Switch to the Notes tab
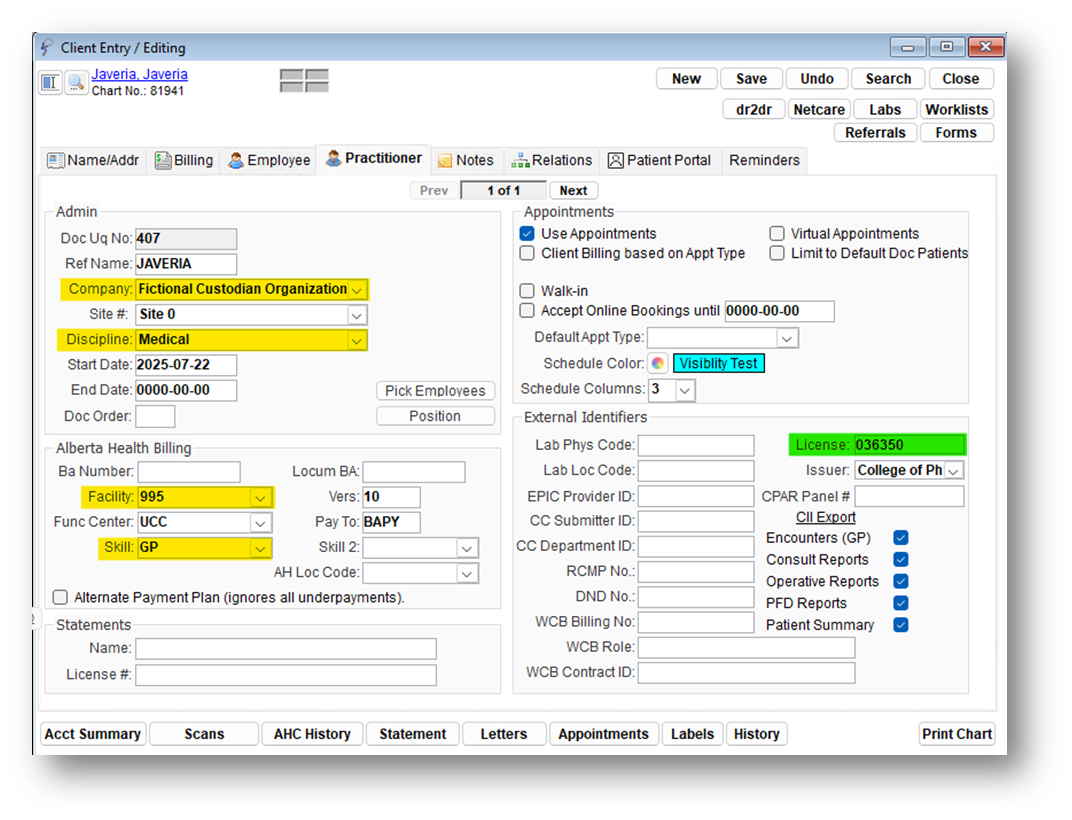Screen dimensions: 1072x820 [x=465, y=160]
